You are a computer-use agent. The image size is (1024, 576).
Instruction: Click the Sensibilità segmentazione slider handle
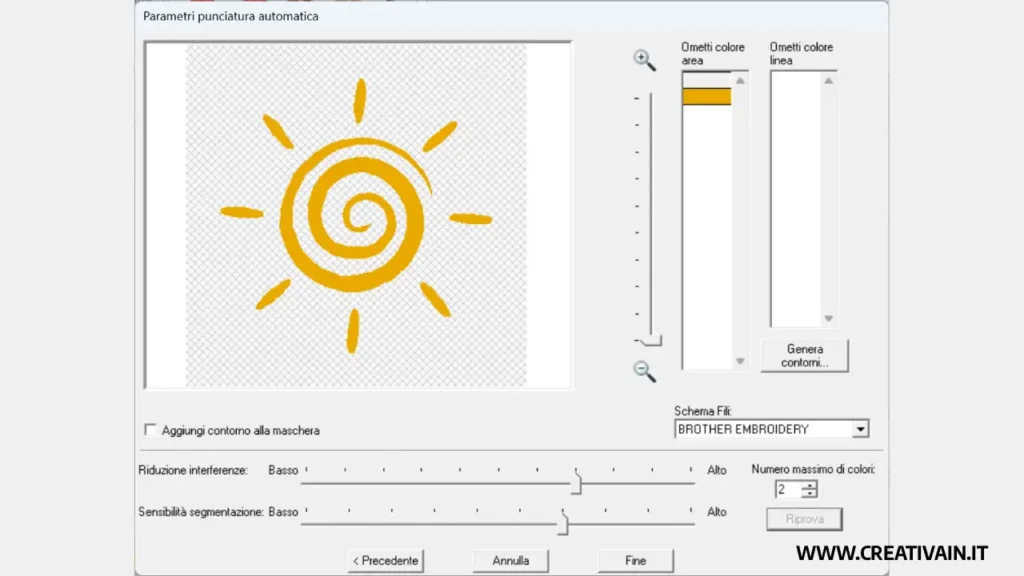[x=563, y=523]
